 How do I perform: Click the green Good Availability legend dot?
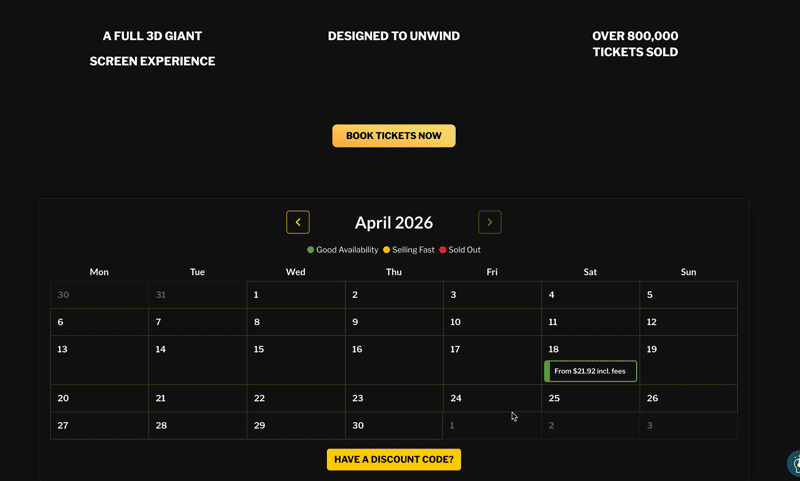click(x=310, y=250)
